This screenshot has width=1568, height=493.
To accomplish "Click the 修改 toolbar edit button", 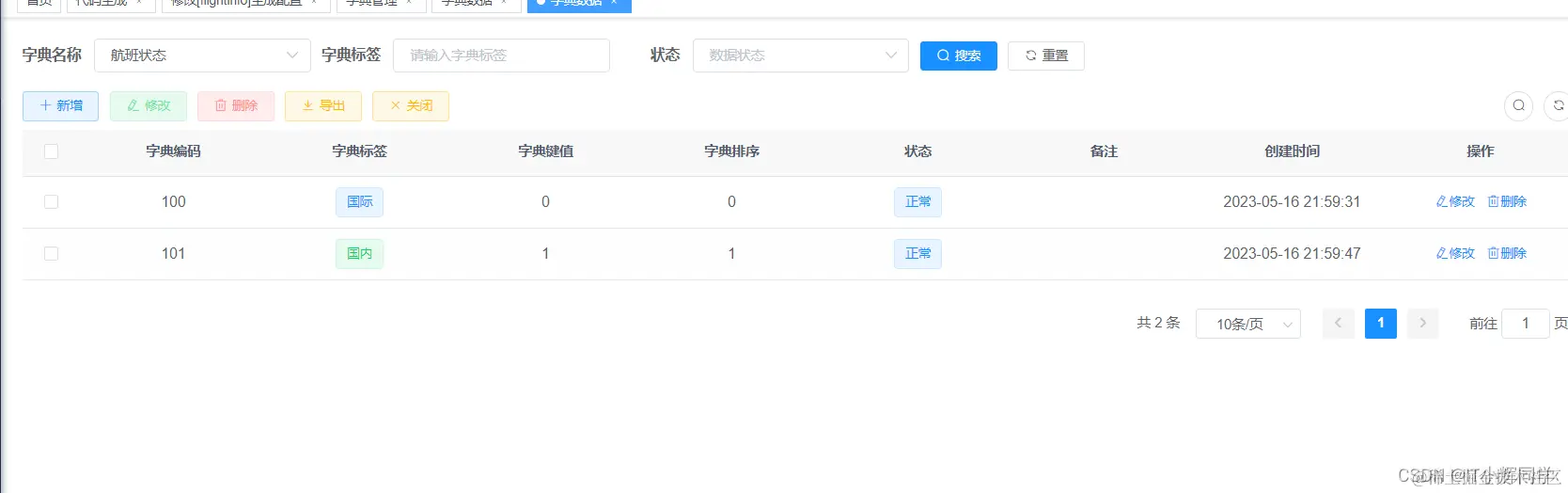I will 149,105.
